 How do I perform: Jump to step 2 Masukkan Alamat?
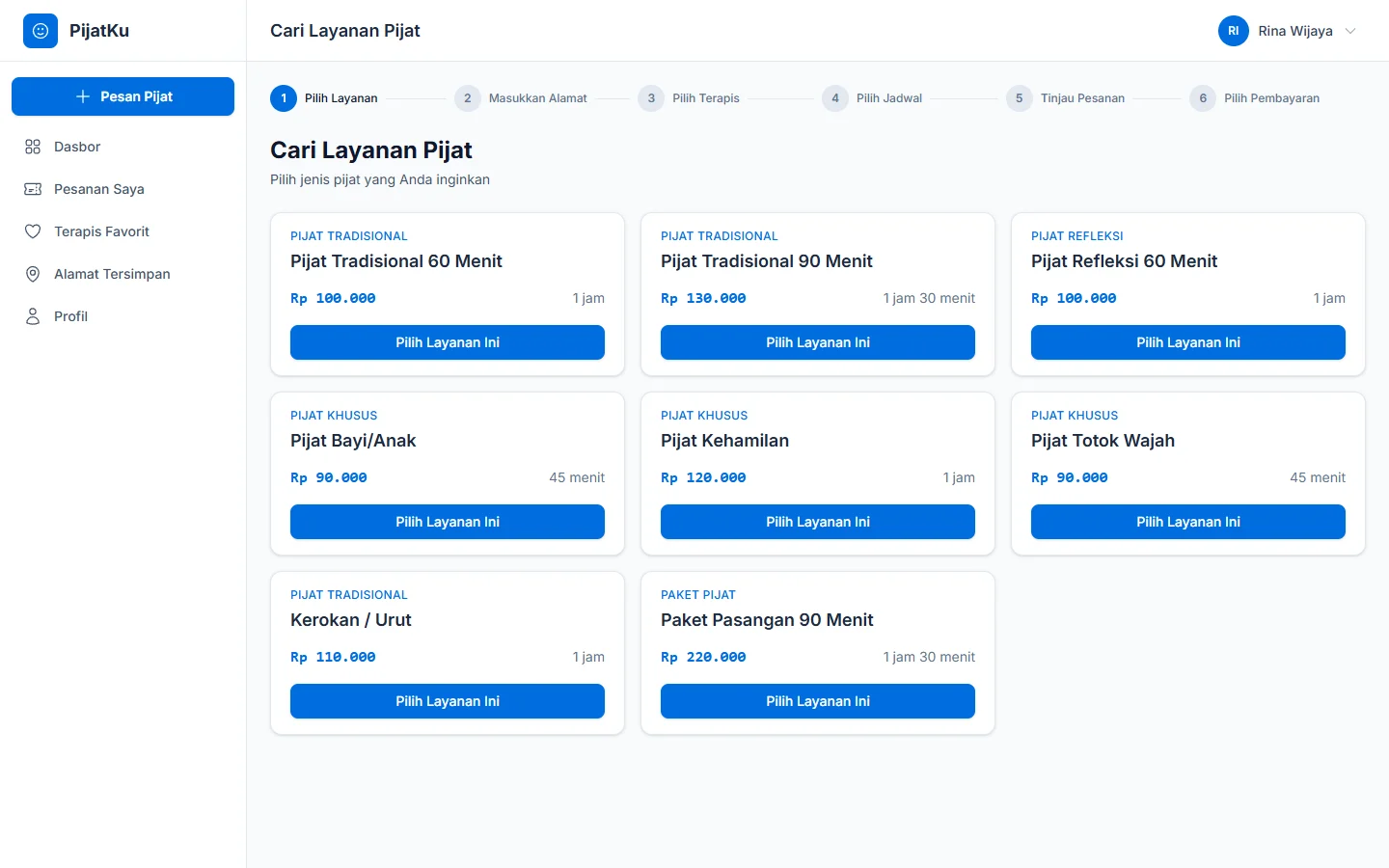pyautogui.click(x=521, y=98)
